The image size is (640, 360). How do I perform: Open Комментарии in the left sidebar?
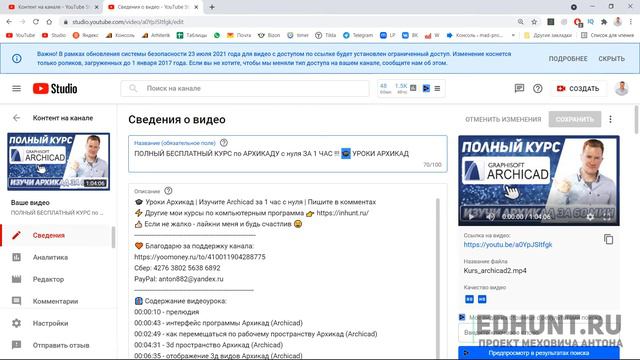[x=56, y=301]
